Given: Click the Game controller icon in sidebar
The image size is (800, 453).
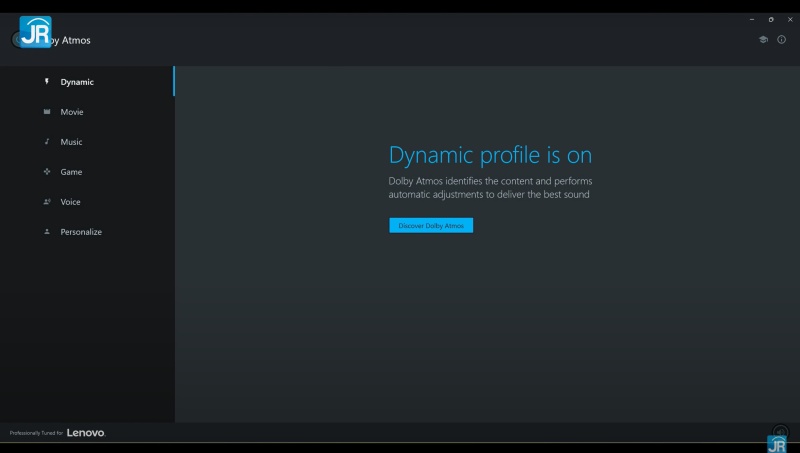Looking at the screenshot, I should click(47, 172).
